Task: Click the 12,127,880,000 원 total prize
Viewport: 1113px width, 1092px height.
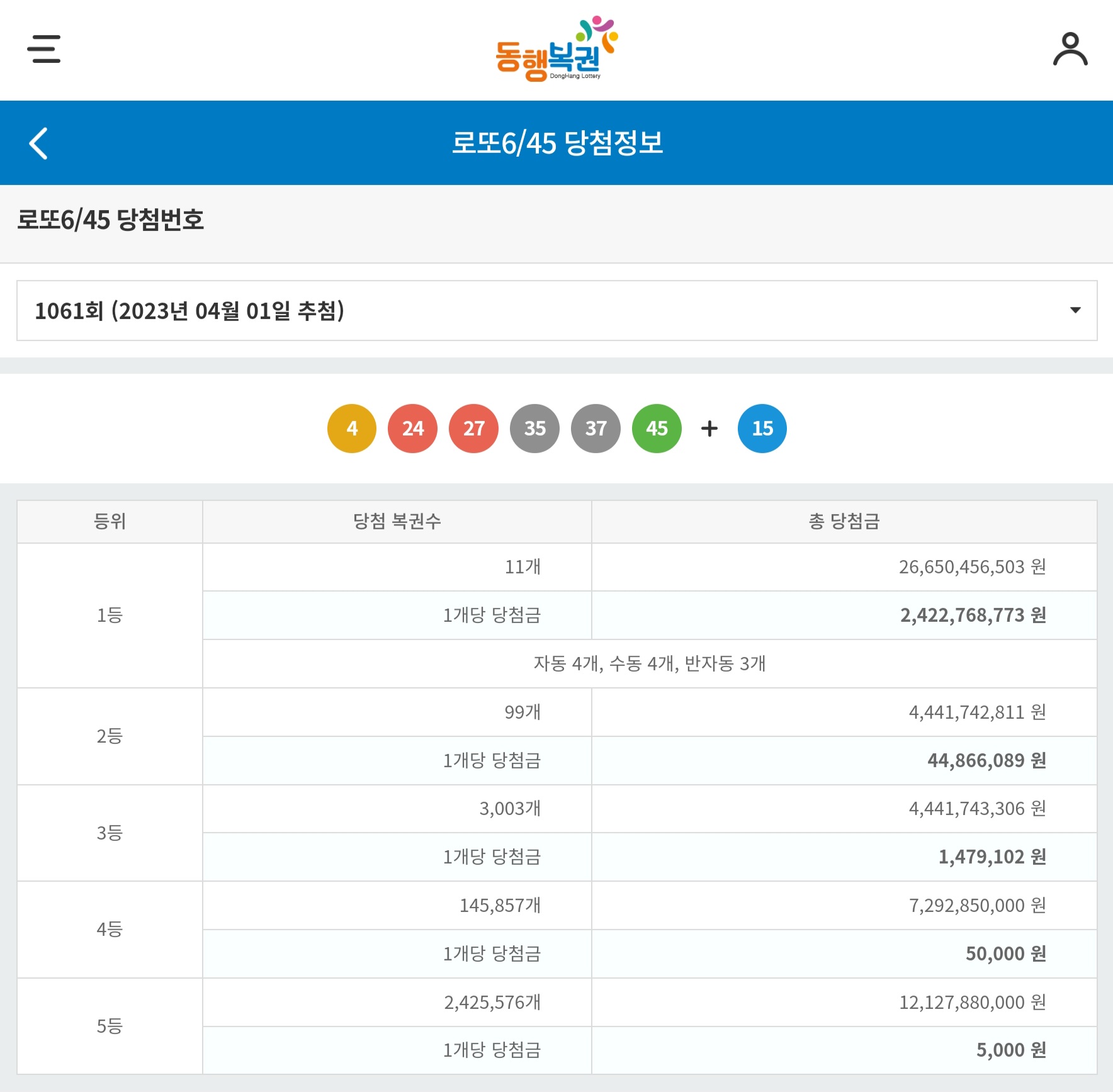Action: 844,1003
